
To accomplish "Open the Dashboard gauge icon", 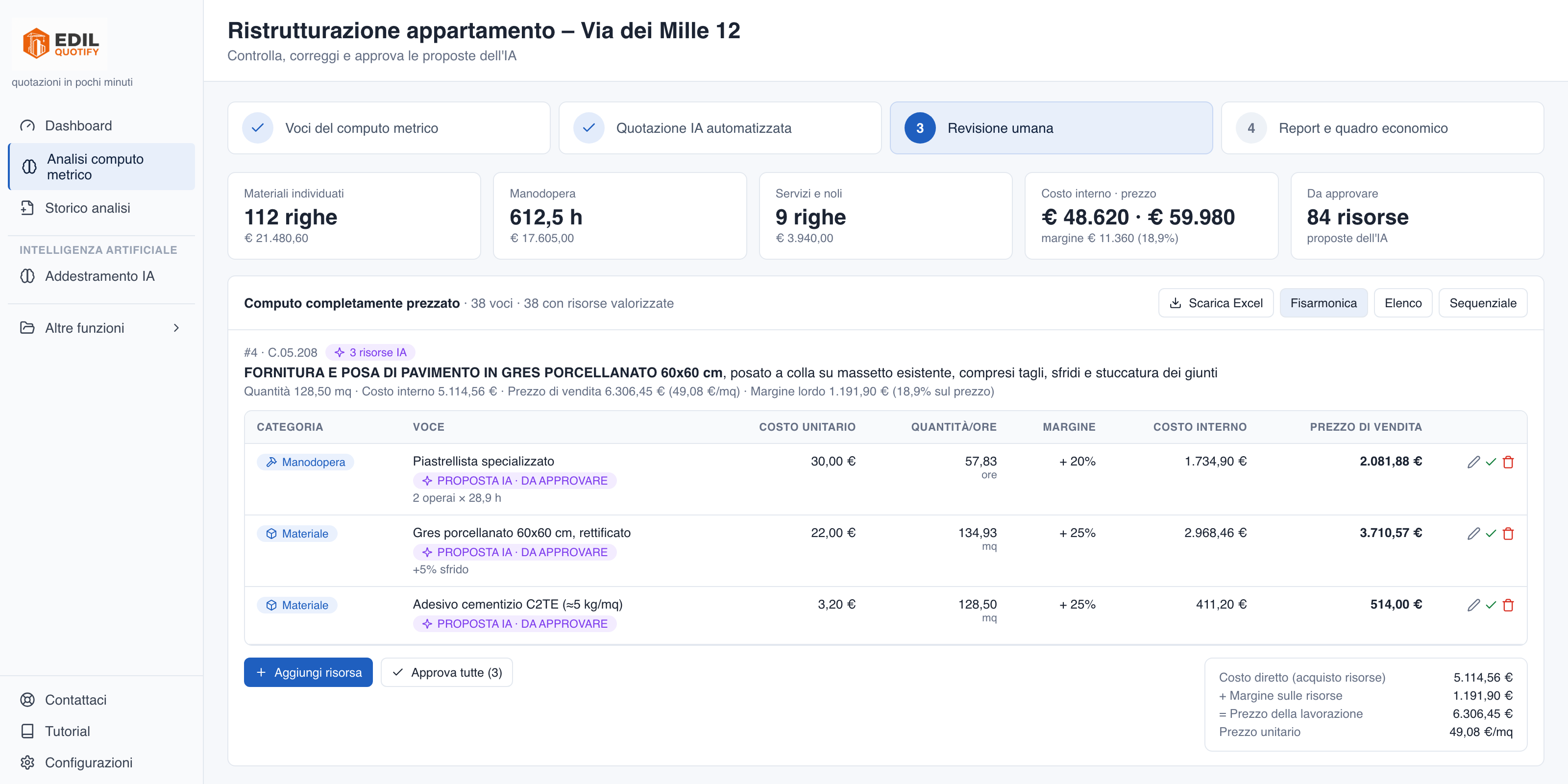I will point(27,126).
